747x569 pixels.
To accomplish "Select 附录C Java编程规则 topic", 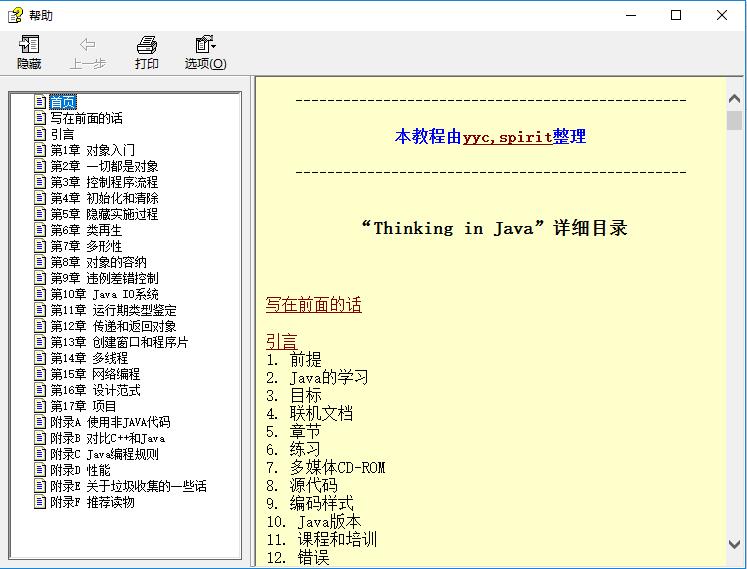I will tap(104, 454).
